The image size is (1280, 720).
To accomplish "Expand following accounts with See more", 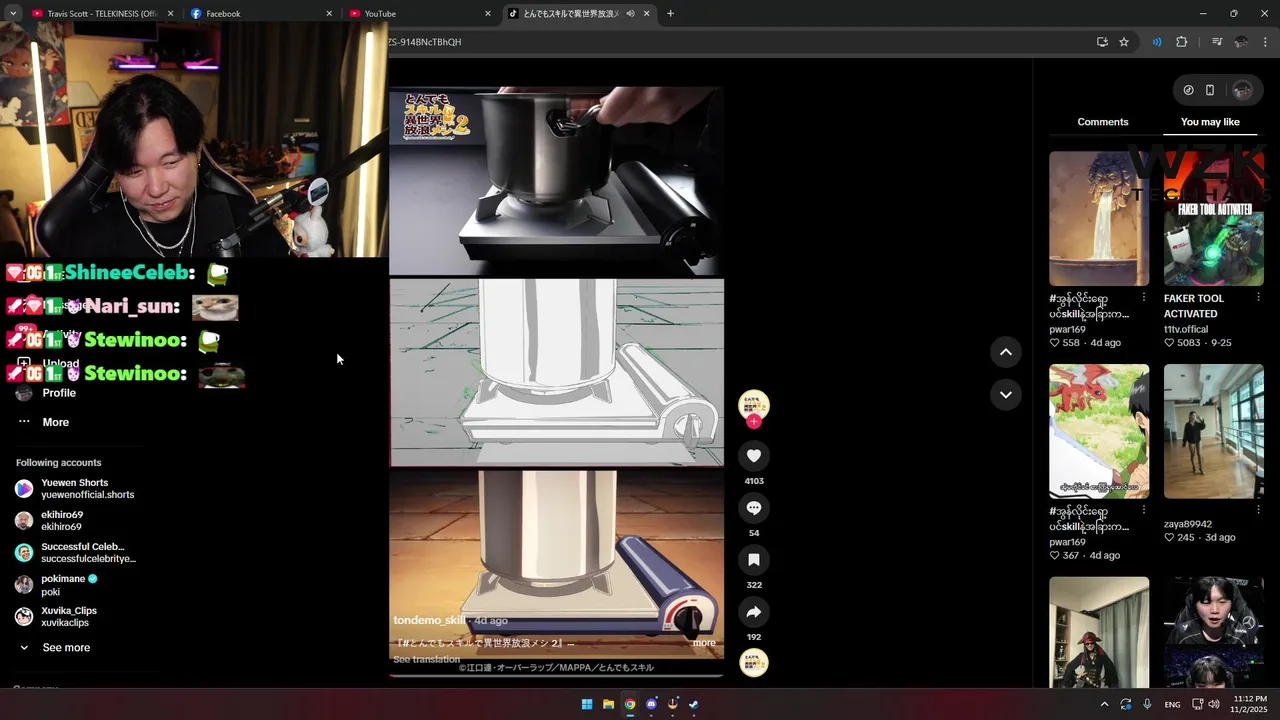I will pos(66,648).
